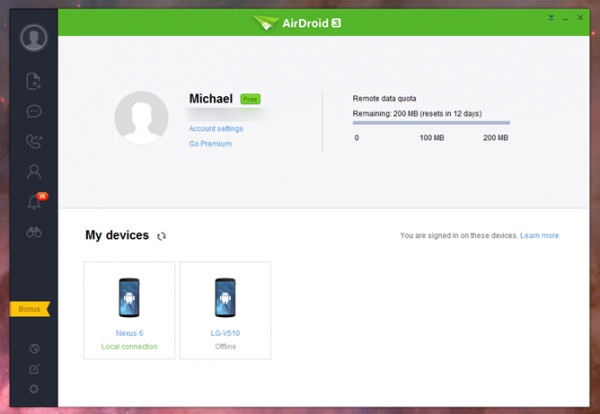The height and width of the screenshot is (414, 600).
Task: Click the feedback edit icon in the sidebar
Action: pyautogui.click(x=34, y=368)
